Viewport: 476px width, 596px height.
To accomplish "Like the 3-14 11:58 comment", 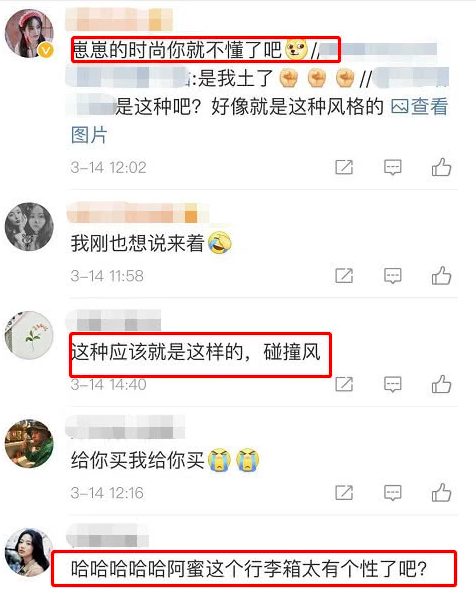I will 441,275.
